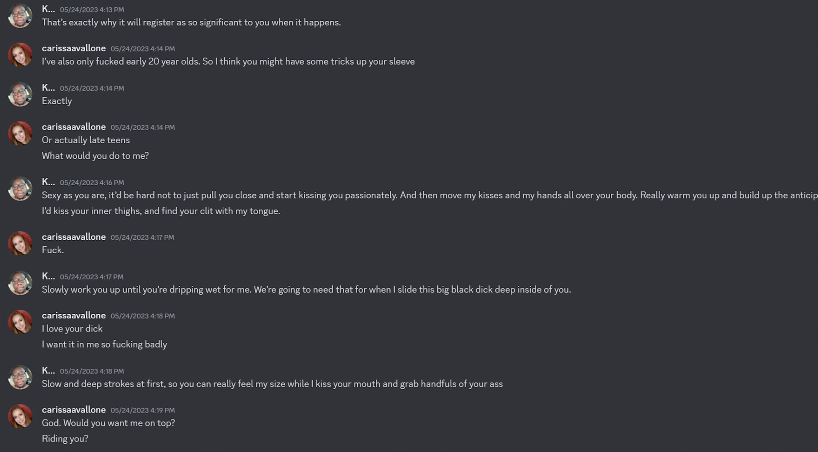The image size is (818, 452).
Task: Select K's avatar on the 4:17 PM message
Action: point(20,283)
